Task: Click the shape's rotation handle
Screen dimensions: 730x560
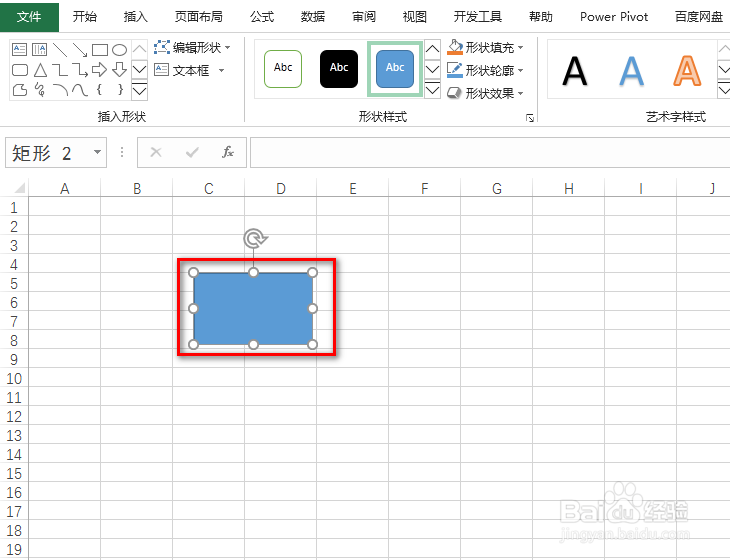Action: tap(254, 239)
